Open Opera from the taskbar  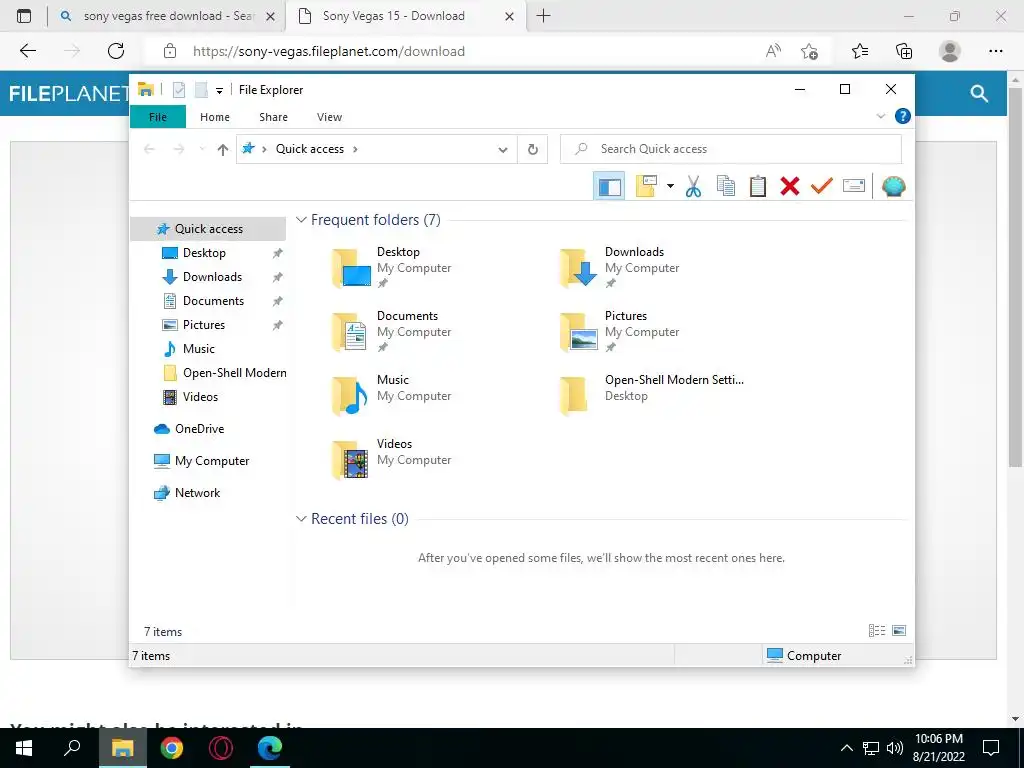tap(221, 748)
